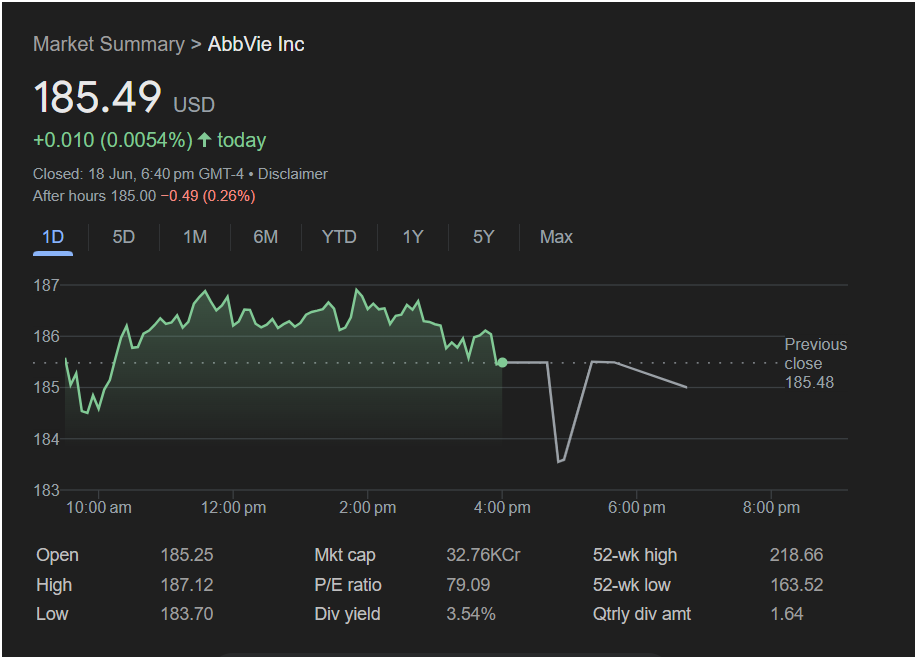Click the 184 price axis label
917x659 pixels.
47,439
